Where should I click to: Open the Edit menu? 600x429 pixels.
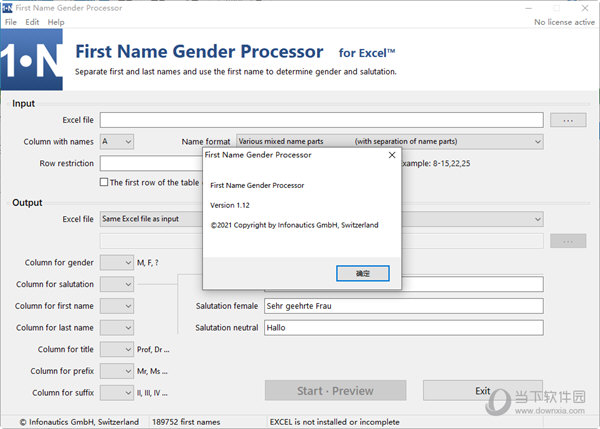[32, 22]
